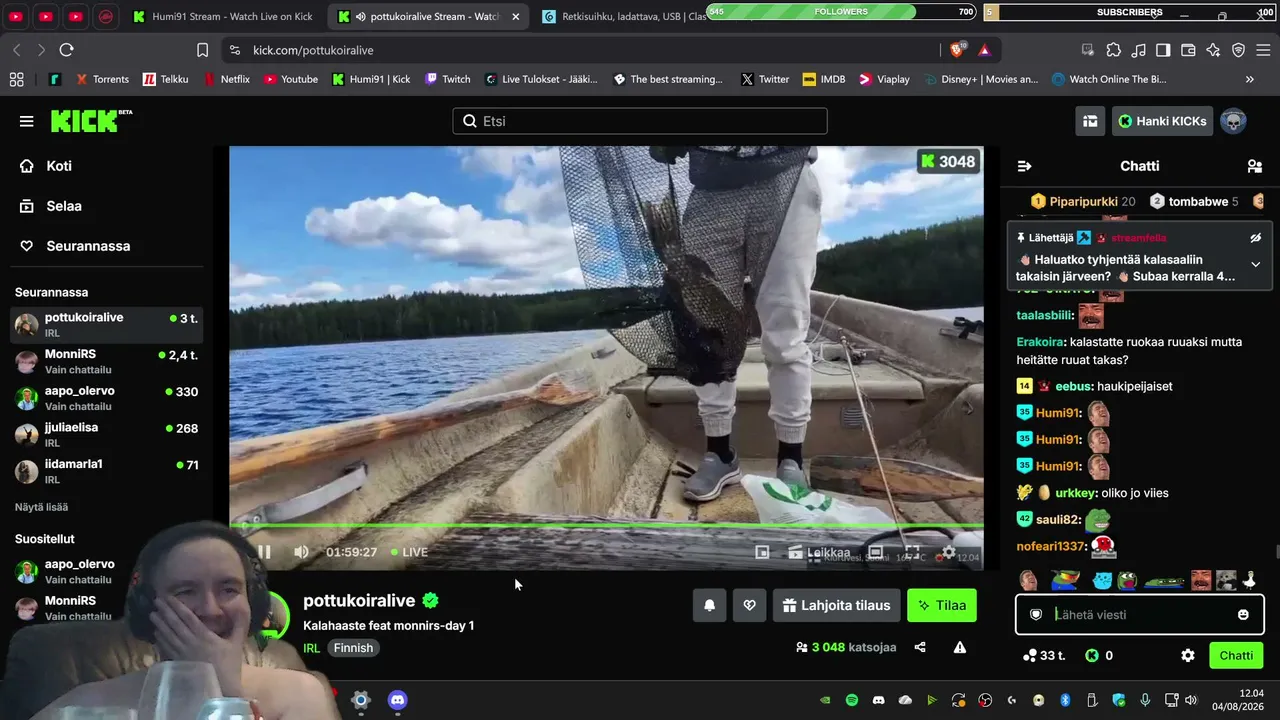The width and height of the screenshot is (1280, 720).
Task: Unfollow channel with the broken-heart button
Action: coord(749,605)
